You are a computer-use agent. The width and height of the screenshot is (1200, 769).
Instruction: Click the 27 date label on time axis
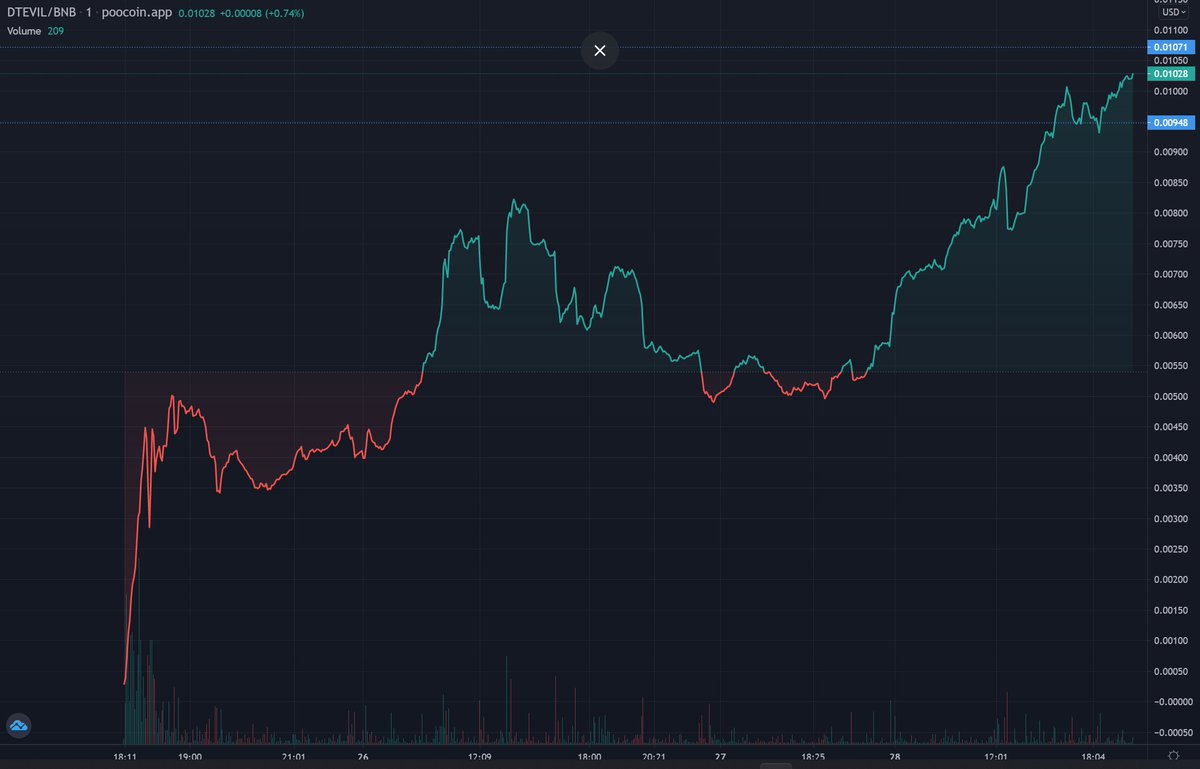point(720,757)
